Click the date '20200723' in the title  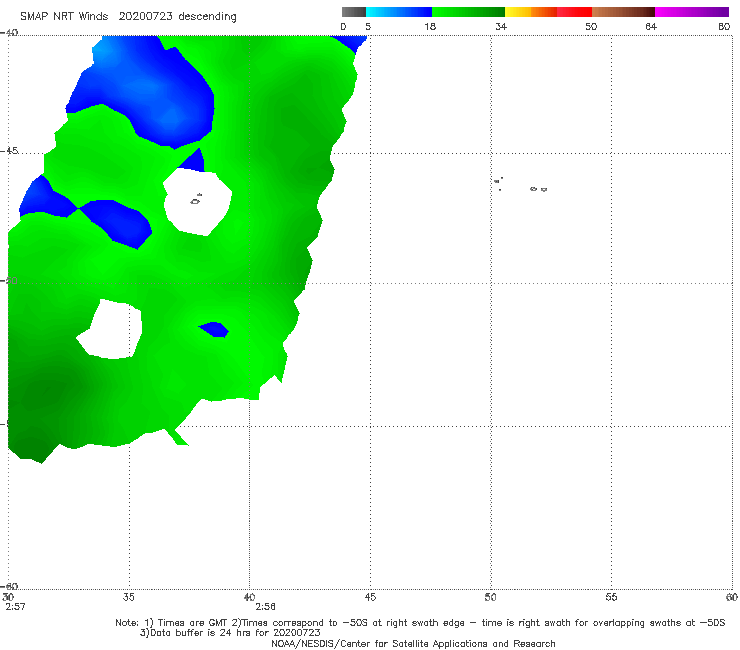point(145,16)
